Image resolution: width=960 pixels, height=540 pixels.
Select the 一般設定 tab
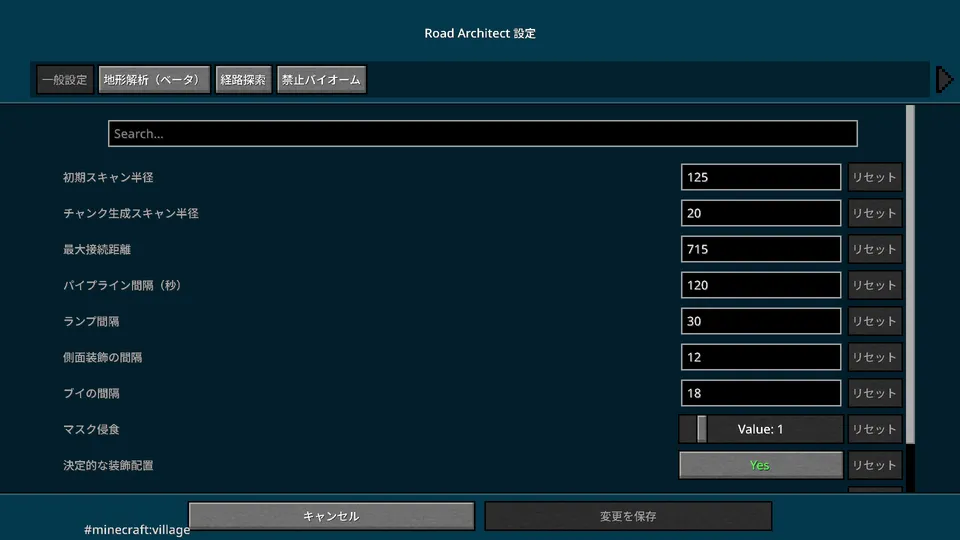[65, 80]
